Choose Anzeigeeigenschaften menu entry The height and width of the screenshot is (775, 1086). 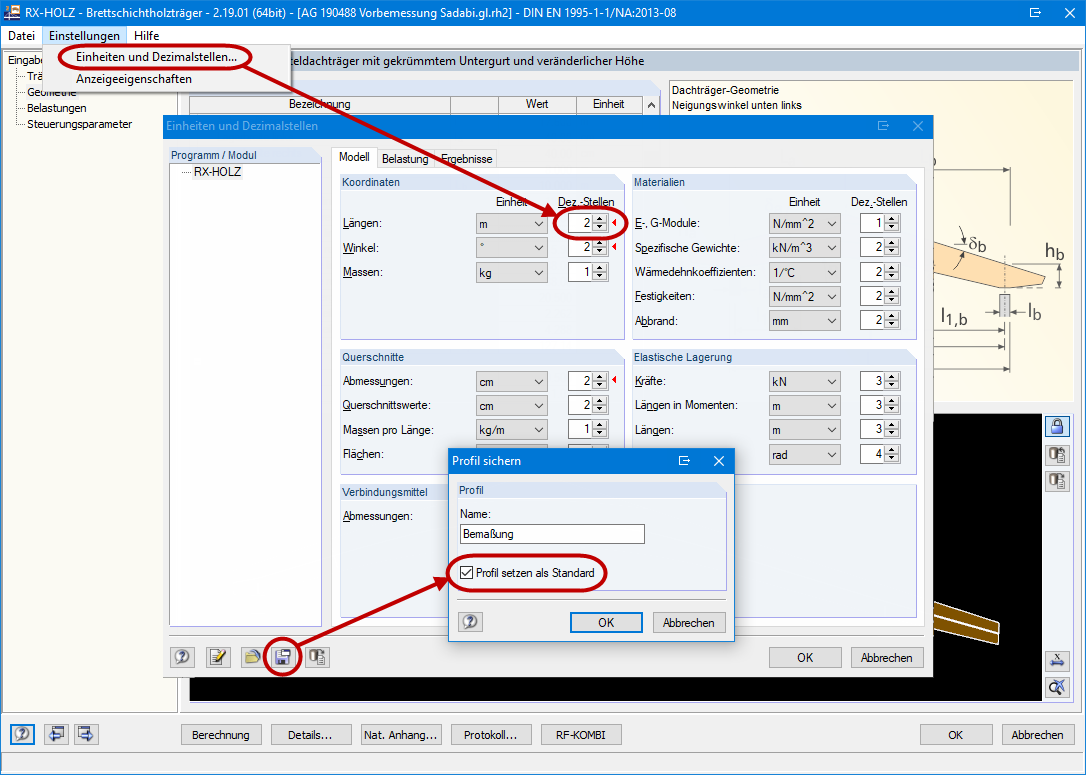tap(134, 79)
